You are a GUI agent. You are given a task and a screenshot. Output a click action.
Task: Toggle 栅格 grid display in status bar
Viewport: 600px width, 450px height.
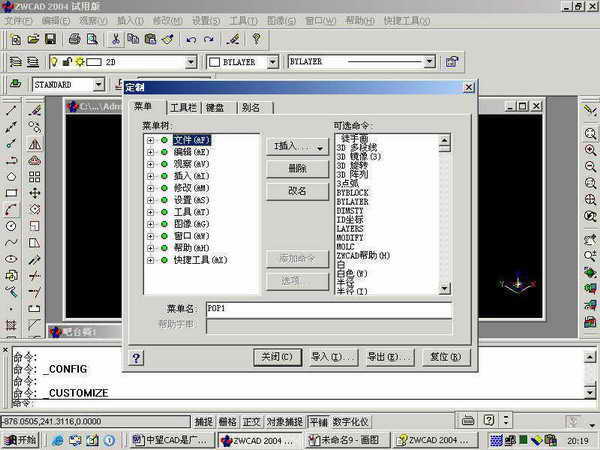click(228, 422)
